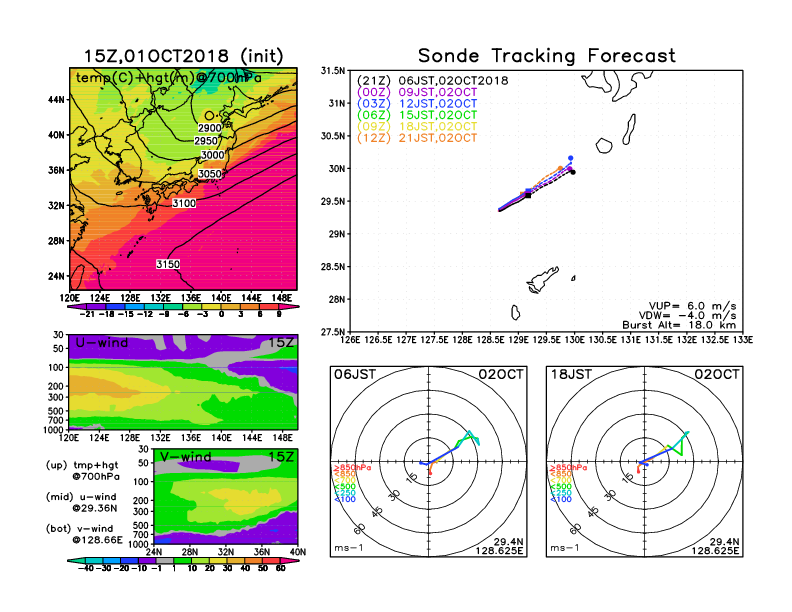Click the "133E" axis label on the tracking map
792x612 pixels.
pos(743,340)
